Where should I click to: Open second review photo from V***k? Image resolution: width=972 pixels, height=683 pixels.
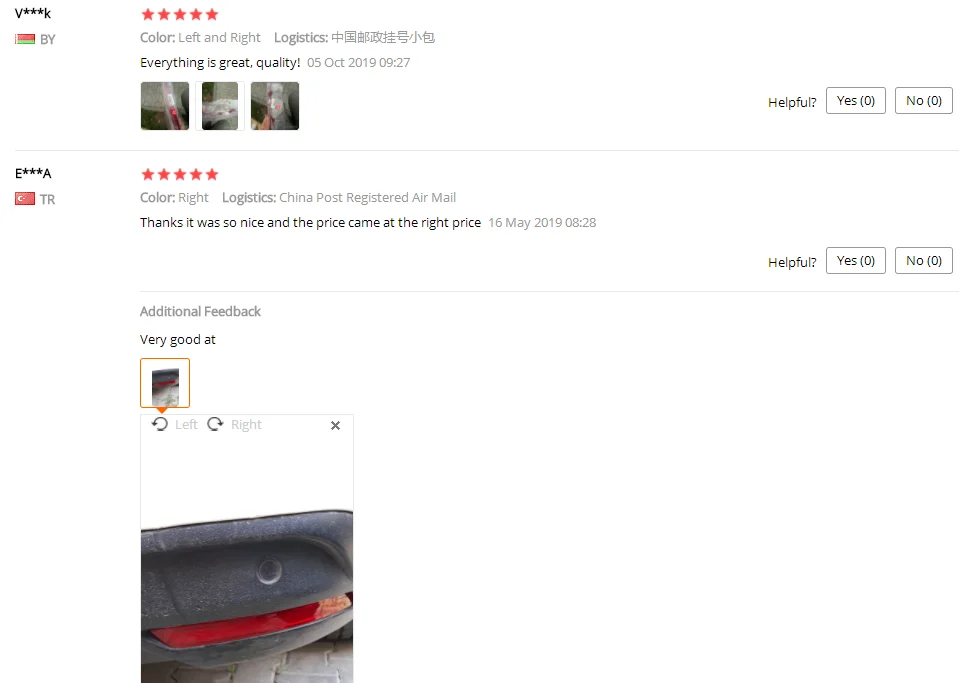coord(220,106)
